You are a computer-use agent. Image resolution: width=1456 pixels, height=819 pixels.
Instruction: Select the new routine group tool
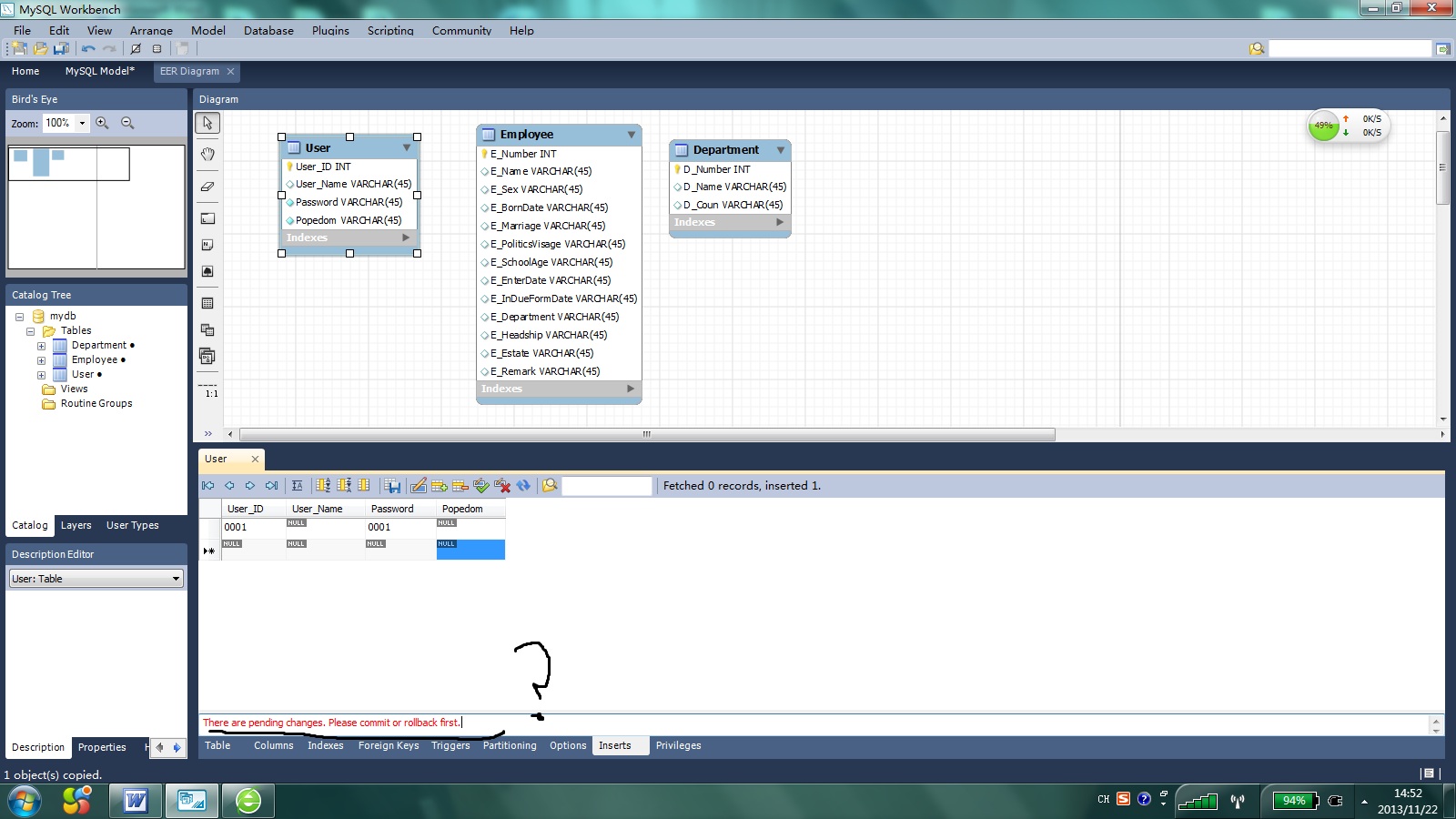(207, 356)
